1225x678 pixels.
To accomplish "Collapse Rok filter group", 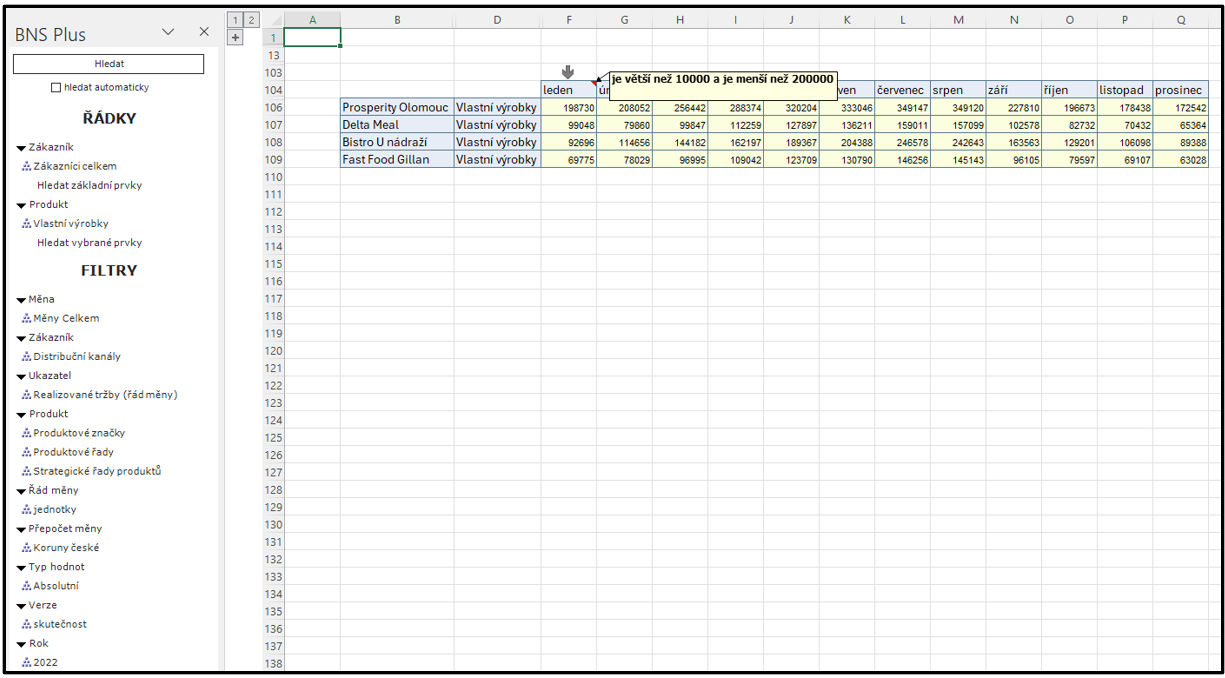I will pos(21,644).
